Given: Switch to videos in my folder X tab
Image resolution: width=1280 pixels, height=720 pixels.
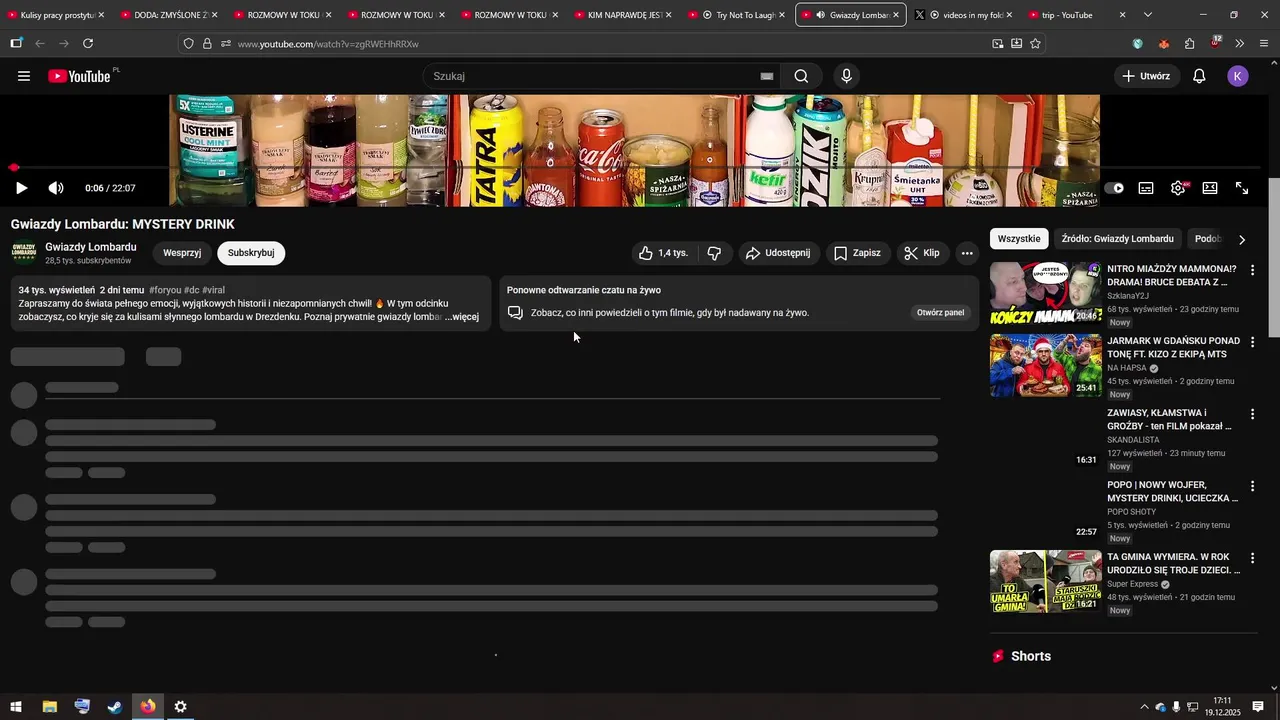Looking at the screenshot, I should 963,15.
